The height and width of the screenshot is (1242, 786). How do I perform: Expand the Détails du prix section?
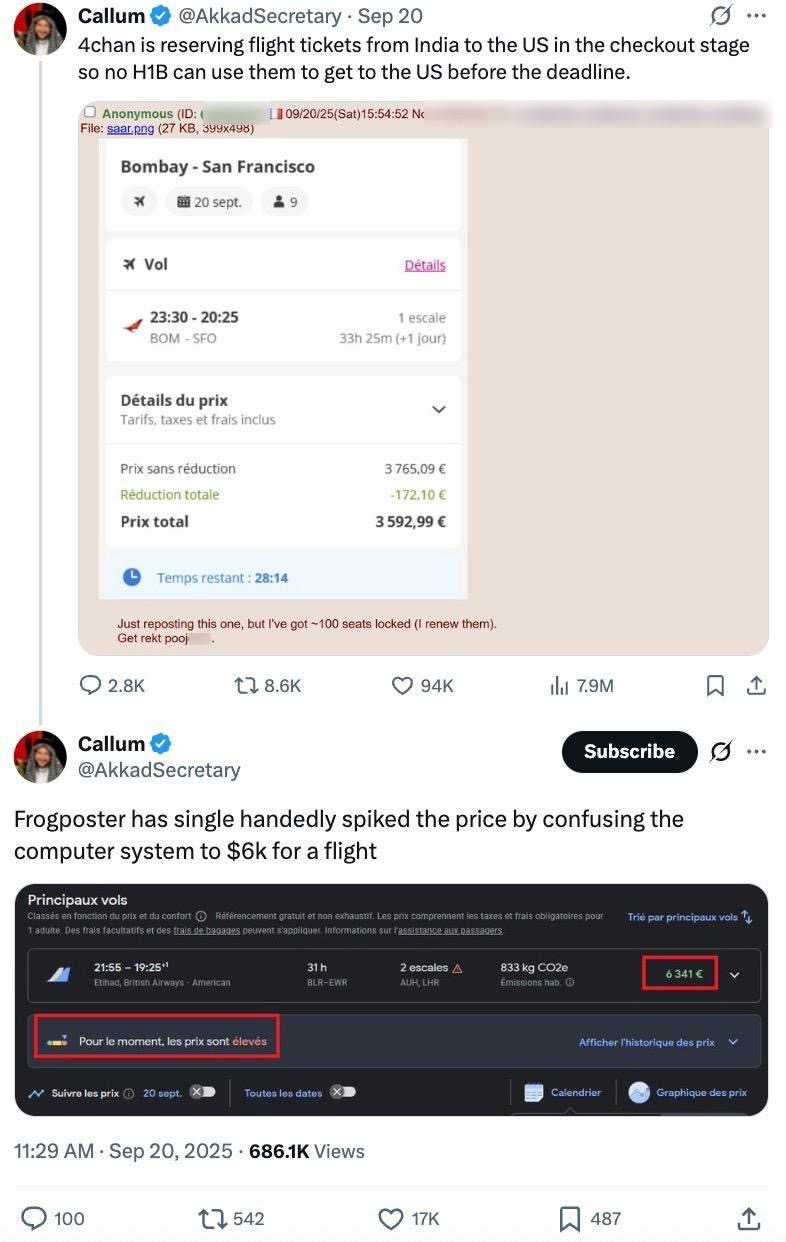pyautogui.click(x=438, y=409)
